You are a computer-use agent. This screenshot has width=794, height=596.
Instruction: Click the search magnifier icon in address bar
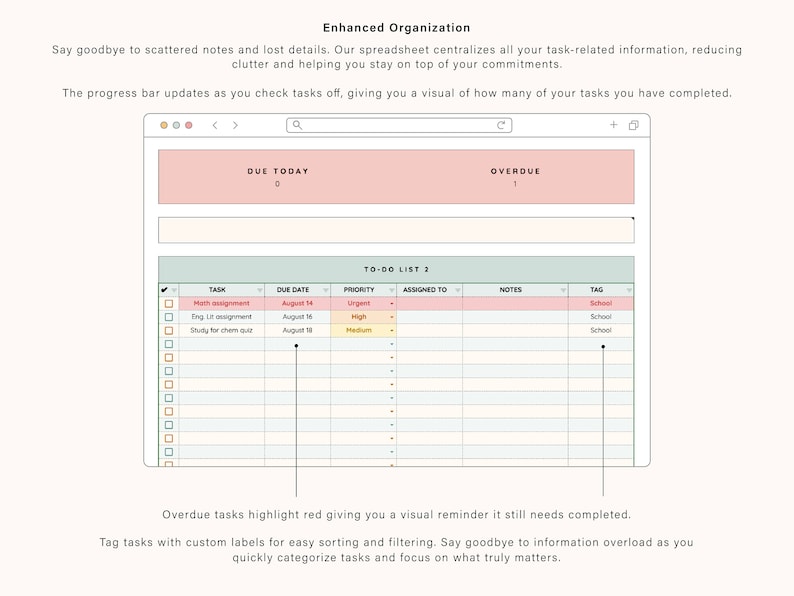[x=297, y=125]
